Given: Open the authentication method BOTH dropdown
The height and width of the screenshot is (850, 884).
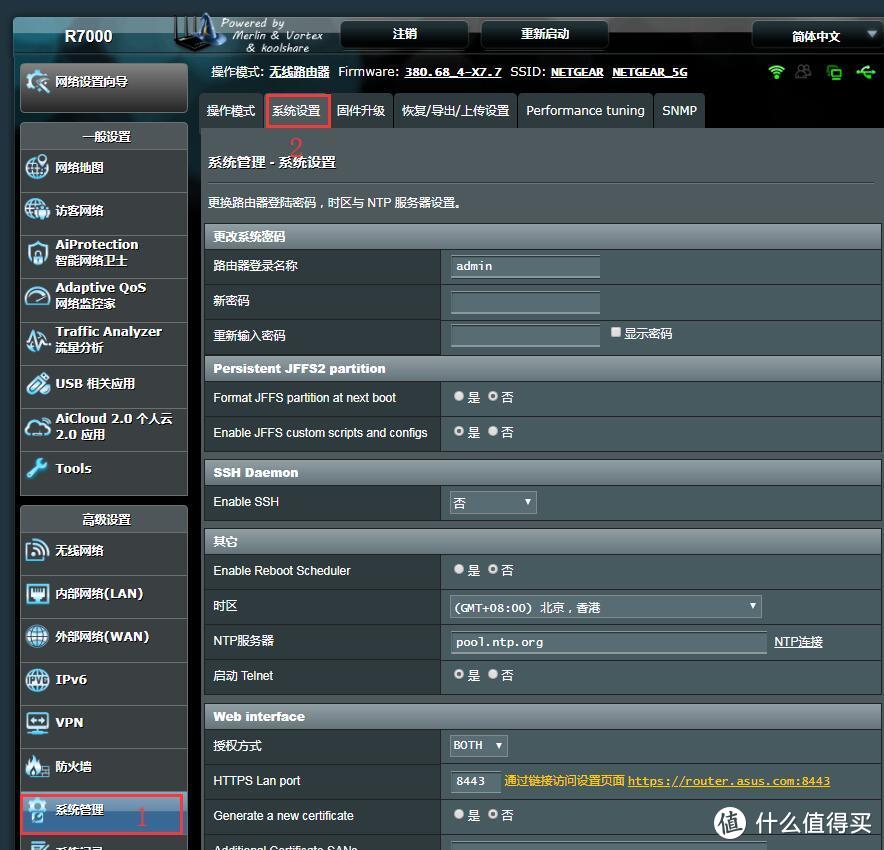Looking at the screenshot, I should (479, 746).
